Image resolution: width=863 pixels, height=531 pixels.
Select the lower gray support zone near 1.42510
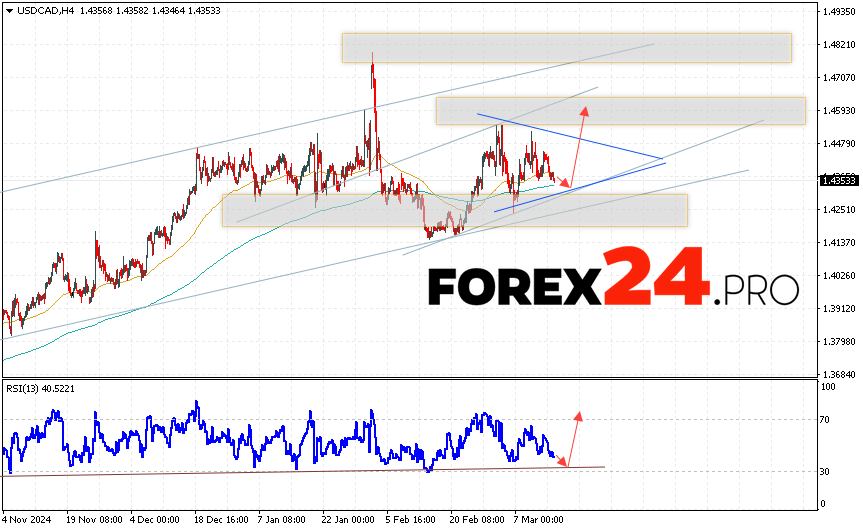pos(454,210)
